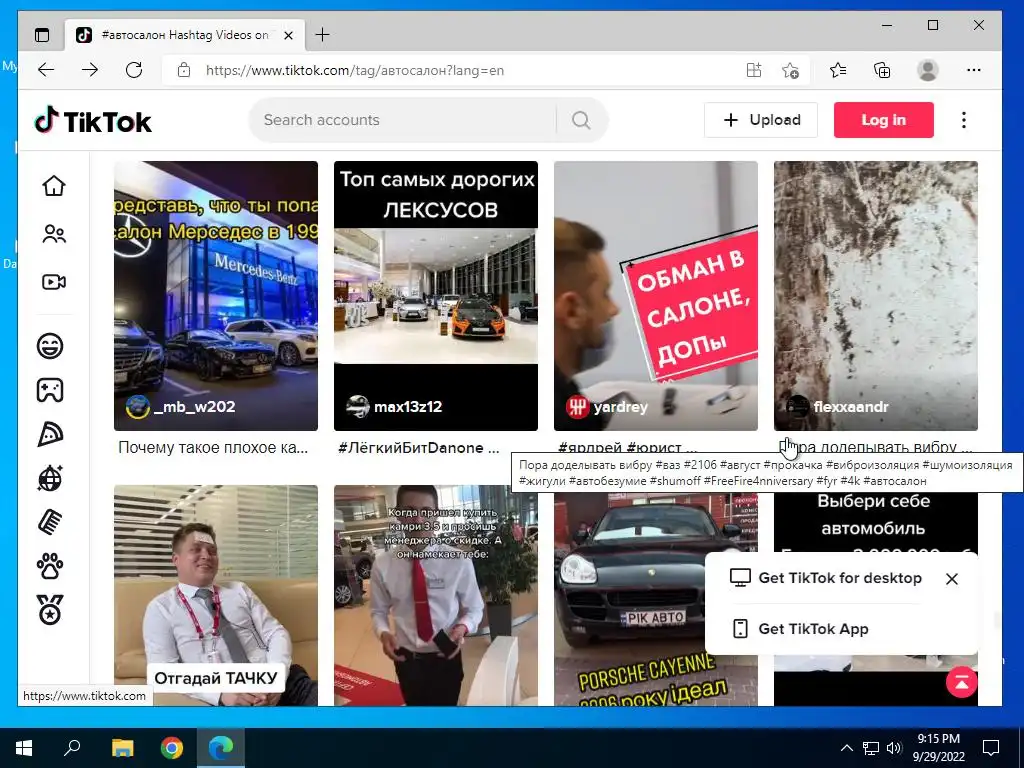Open the flexxaandr video thumbnail
The height and width of the screenshot is (768, 1024).
pyautogui.click(x=876, y=296)
